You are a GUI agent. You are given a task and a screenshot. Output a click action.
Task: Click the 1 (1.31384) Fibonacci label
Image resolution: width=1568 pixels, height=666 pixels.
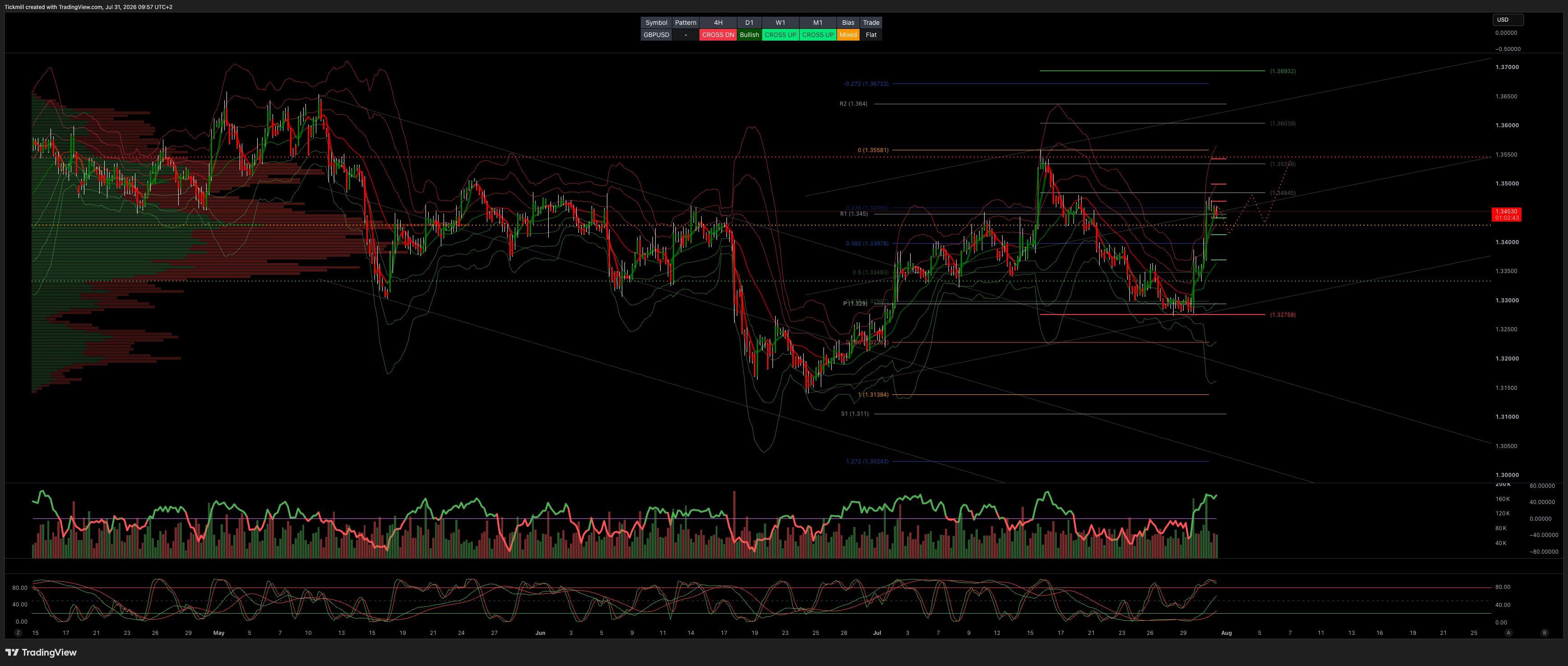(873, 395)
